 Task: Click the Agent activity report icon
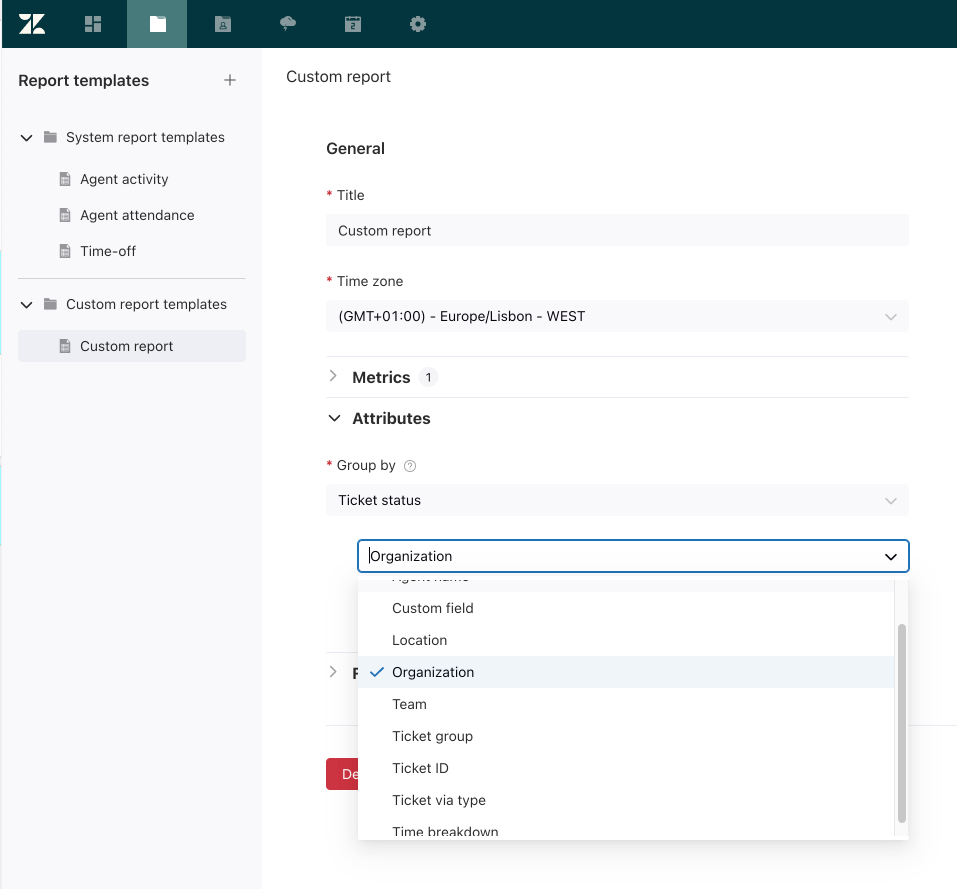tap(65, 179)
